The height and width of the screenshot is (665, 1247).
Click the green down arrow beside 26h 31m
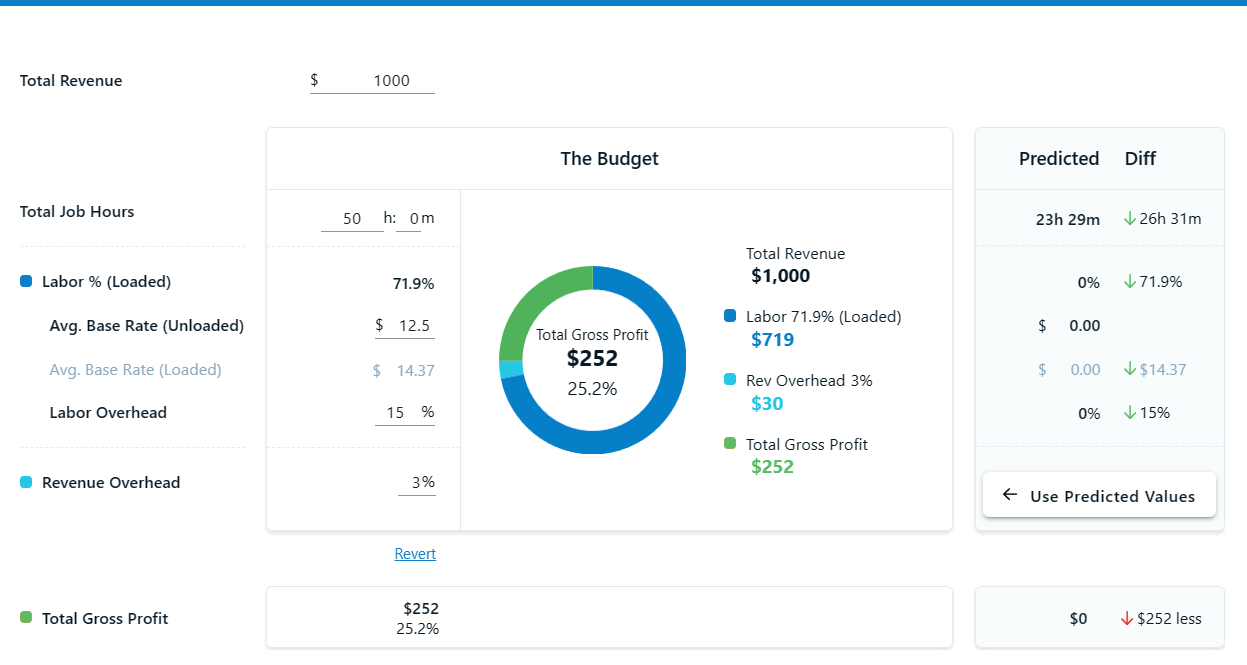click(x=1130, y=219)
